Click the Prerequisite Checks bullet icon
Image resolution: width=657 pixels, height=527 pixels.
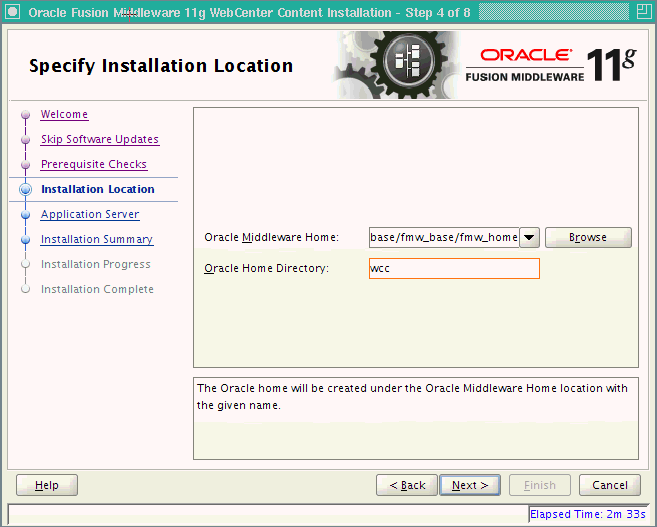pyautogui.click(x=26, y=165)
